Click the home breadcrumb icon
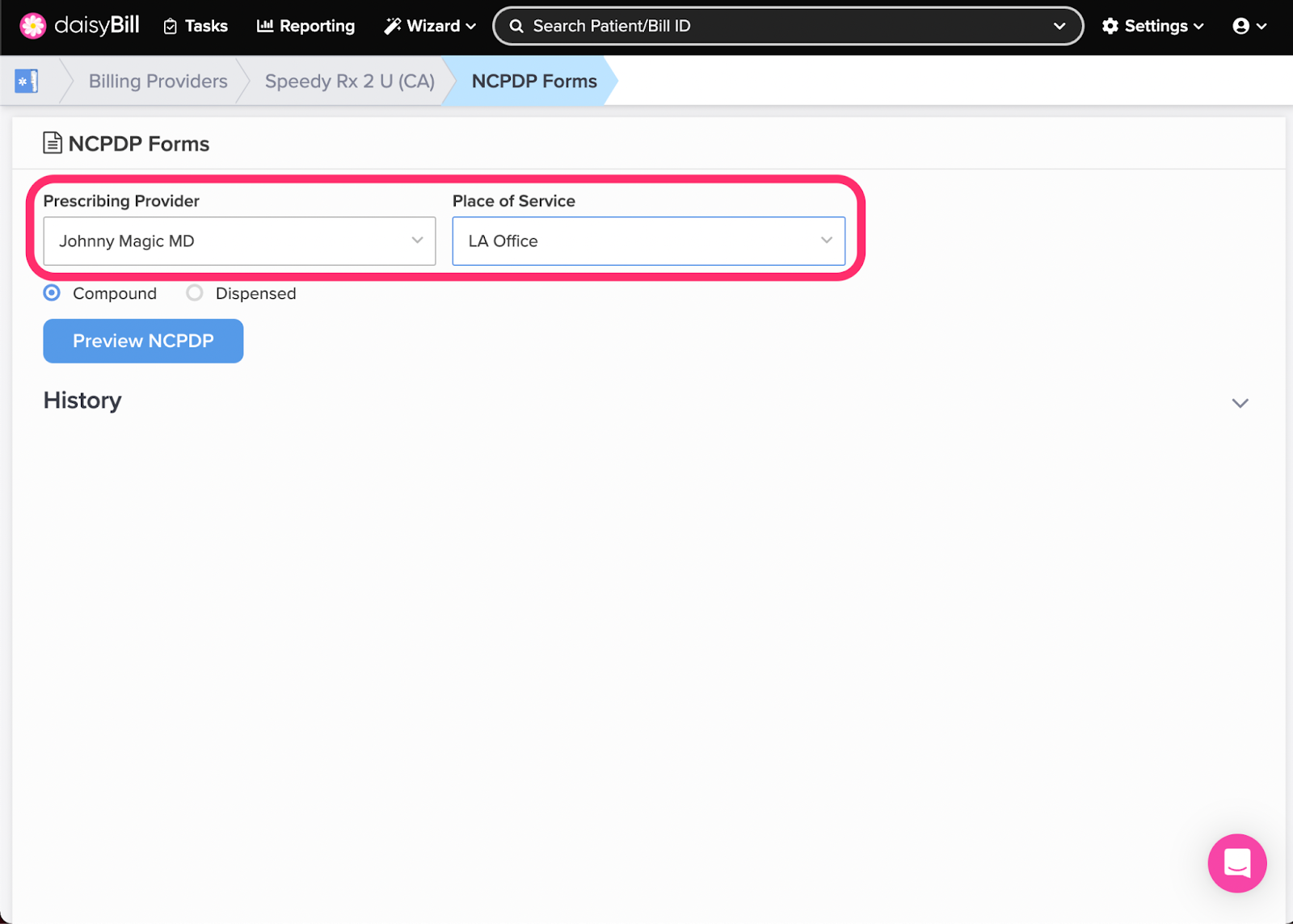This screenshot has width=1293, height=924. [x=27, y=81]
